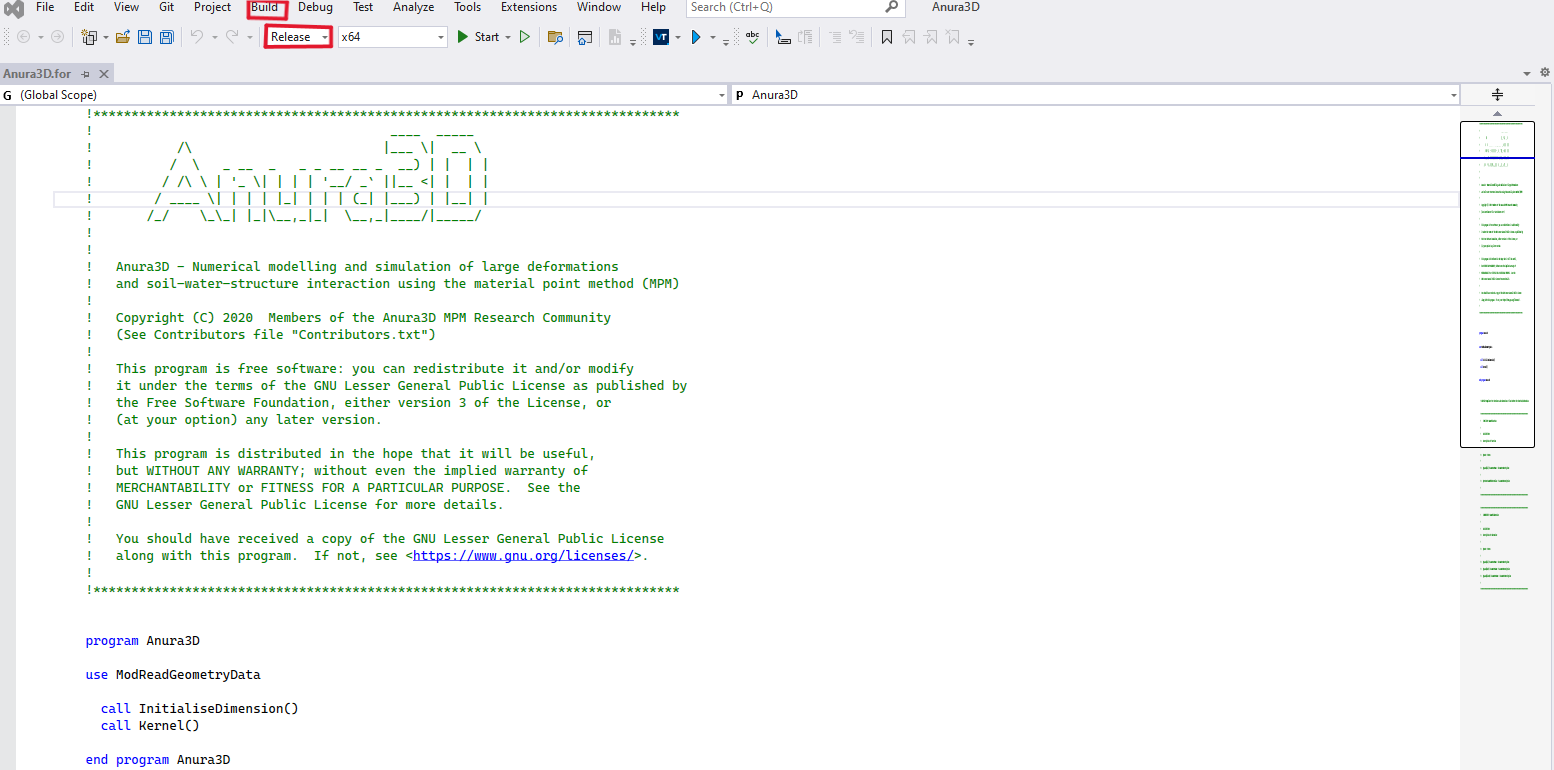Open editor options via the gear icon
The height and width of the screenshot is (770, 1554).
(1545, 72)
